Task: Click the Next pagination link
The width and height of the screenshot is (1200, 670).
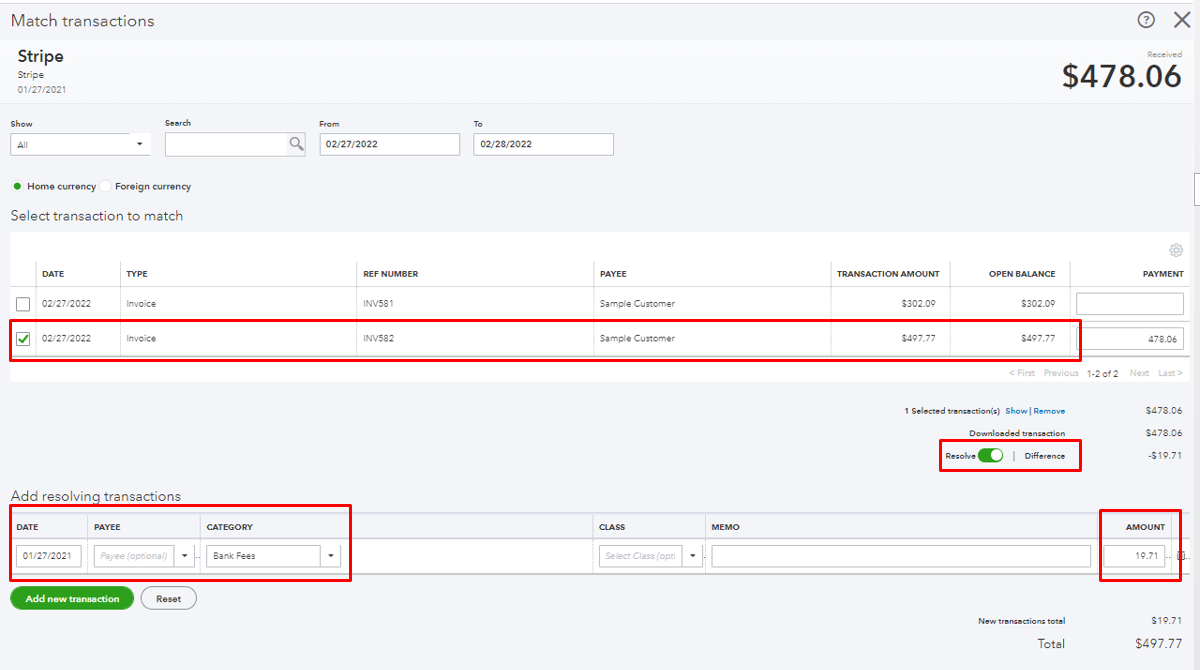Action: (x=1139, y=372)
